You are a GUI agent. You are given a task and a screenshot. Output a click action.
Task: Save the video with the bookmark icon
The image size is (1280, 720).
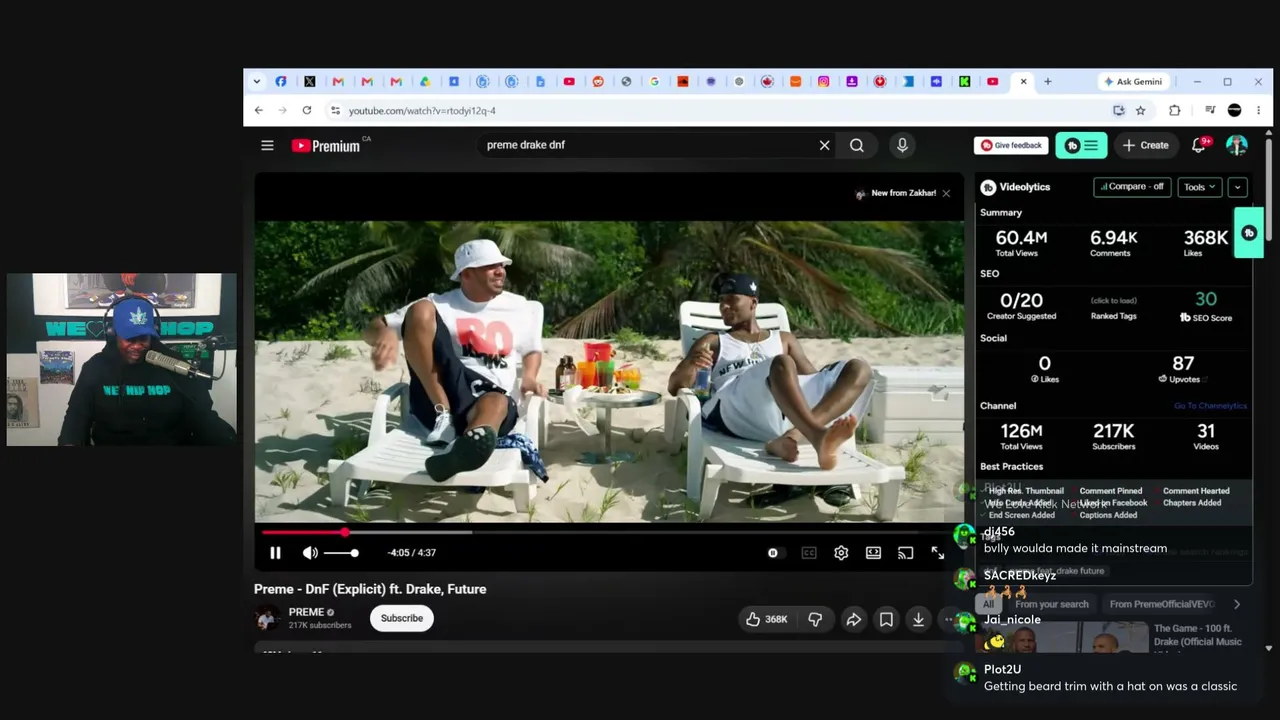(x=886, y=619)
